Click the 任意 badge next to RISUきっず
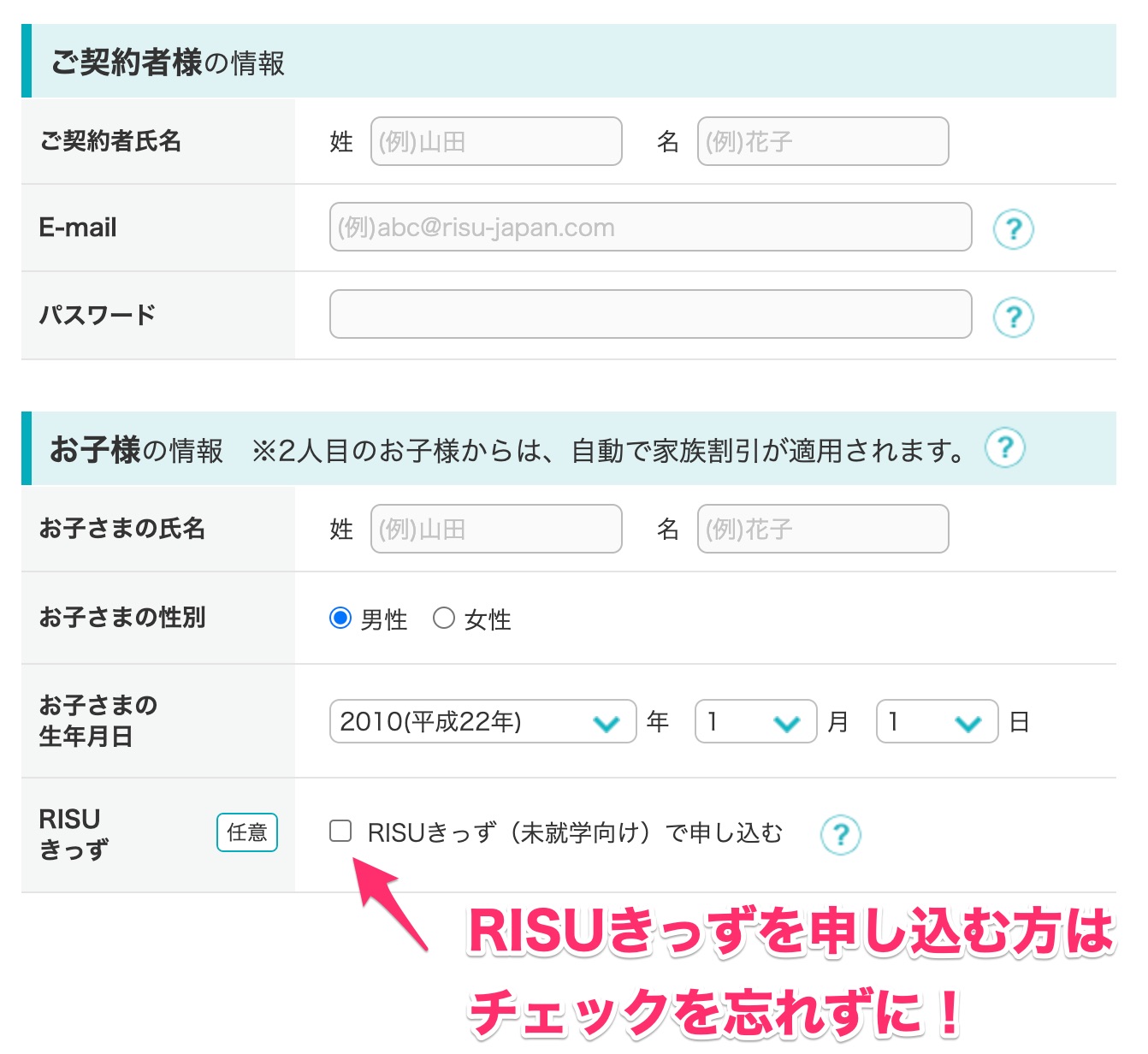 247,832
